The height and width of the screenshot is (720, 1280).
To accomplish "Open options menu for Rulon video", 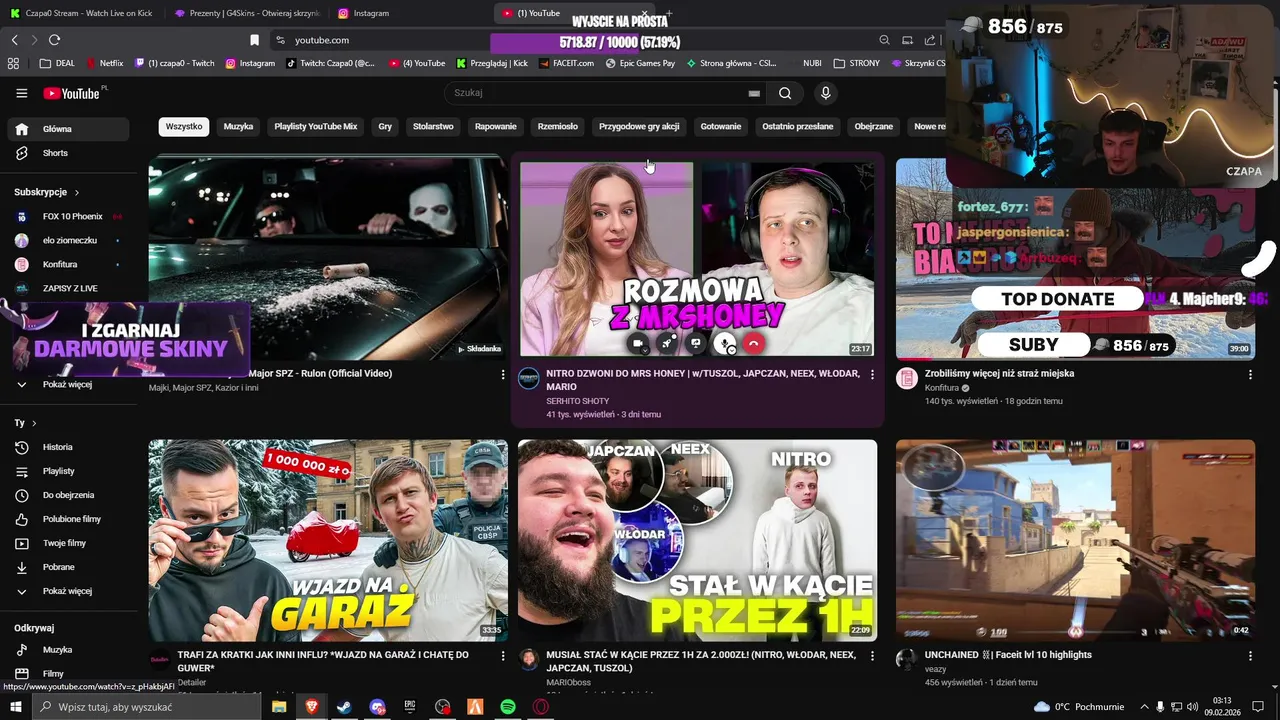I will click(x=503, y=374).
